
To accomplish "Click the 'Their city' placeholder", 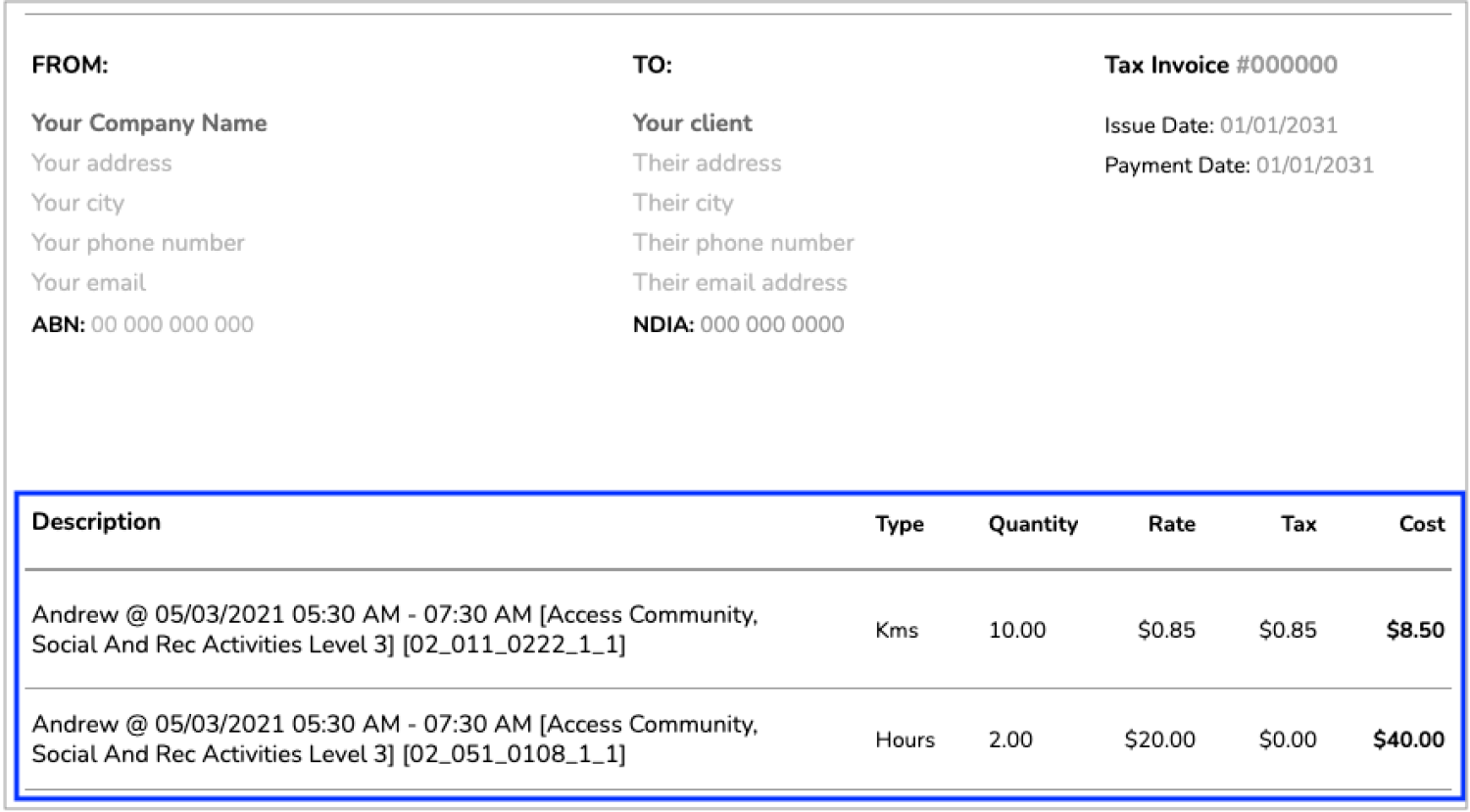I will coord(683,203).
